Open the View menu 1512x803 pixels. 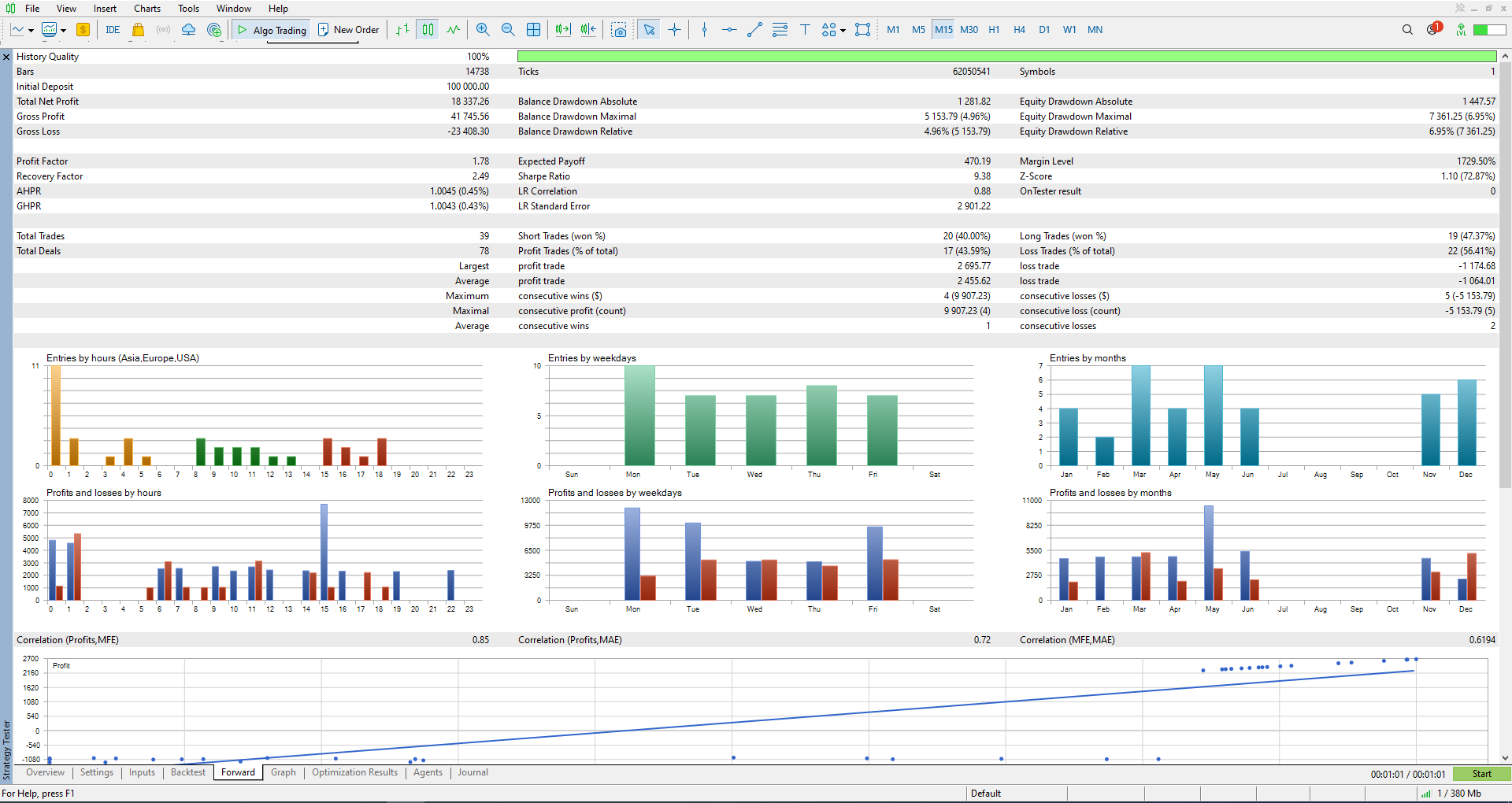point(66,9)
